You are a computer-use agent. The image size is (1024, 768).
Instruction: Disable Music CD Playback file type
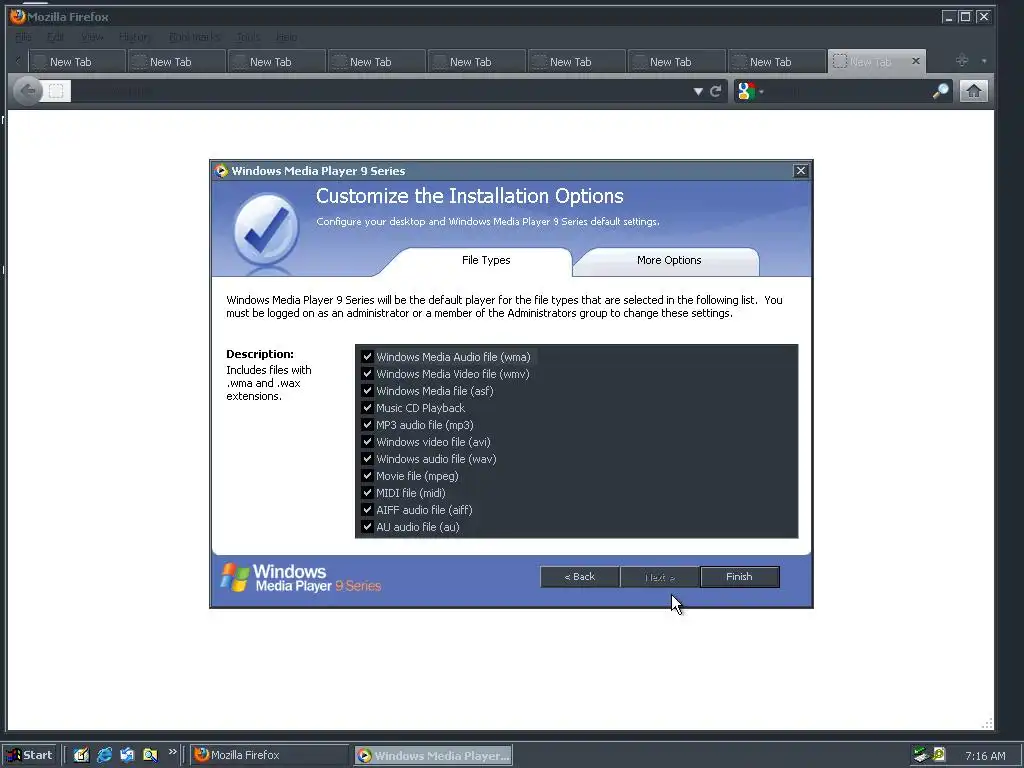pos(367,408)
